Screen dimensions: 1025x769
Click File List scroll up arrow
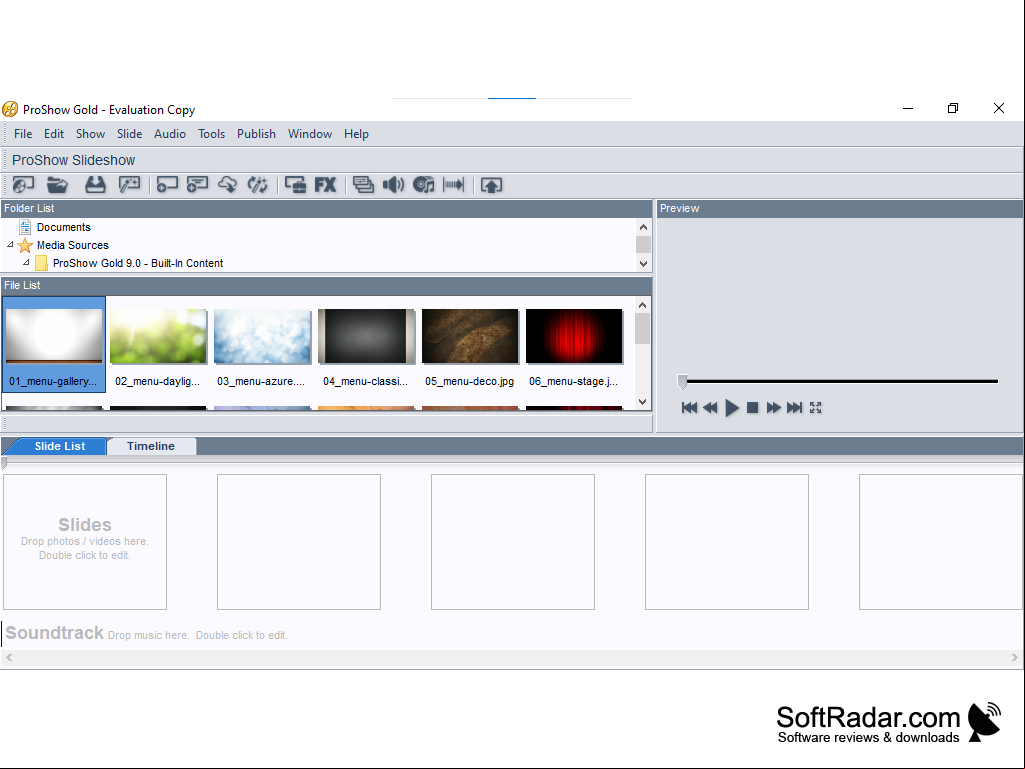point(643,305)
